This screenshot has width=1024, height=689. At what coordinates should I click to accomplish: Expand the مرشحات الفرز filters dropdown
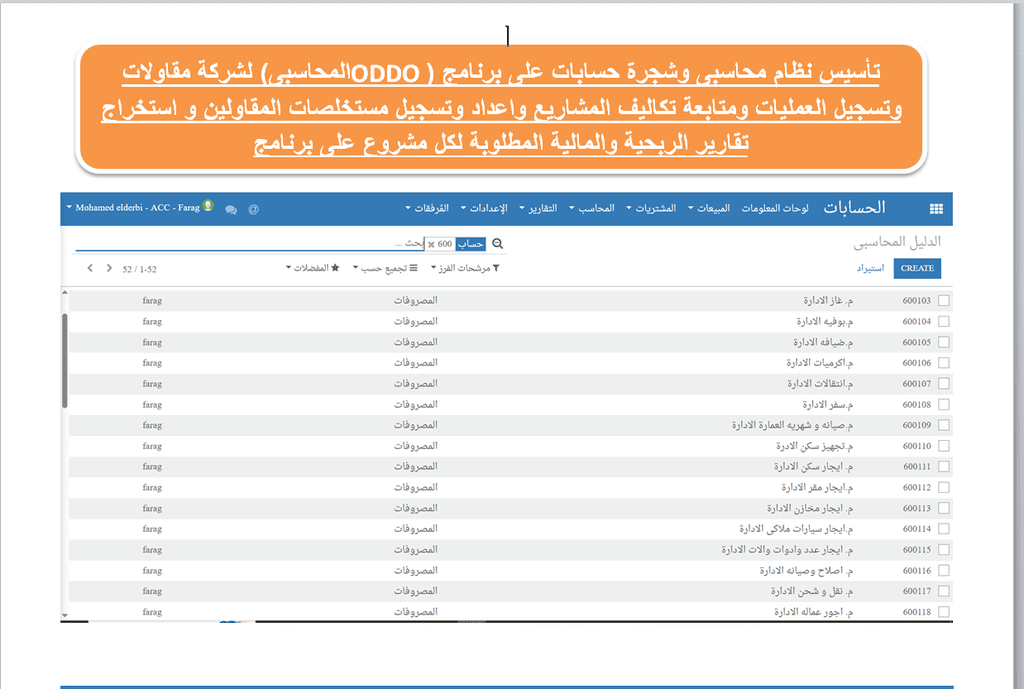tap(465, 268)
